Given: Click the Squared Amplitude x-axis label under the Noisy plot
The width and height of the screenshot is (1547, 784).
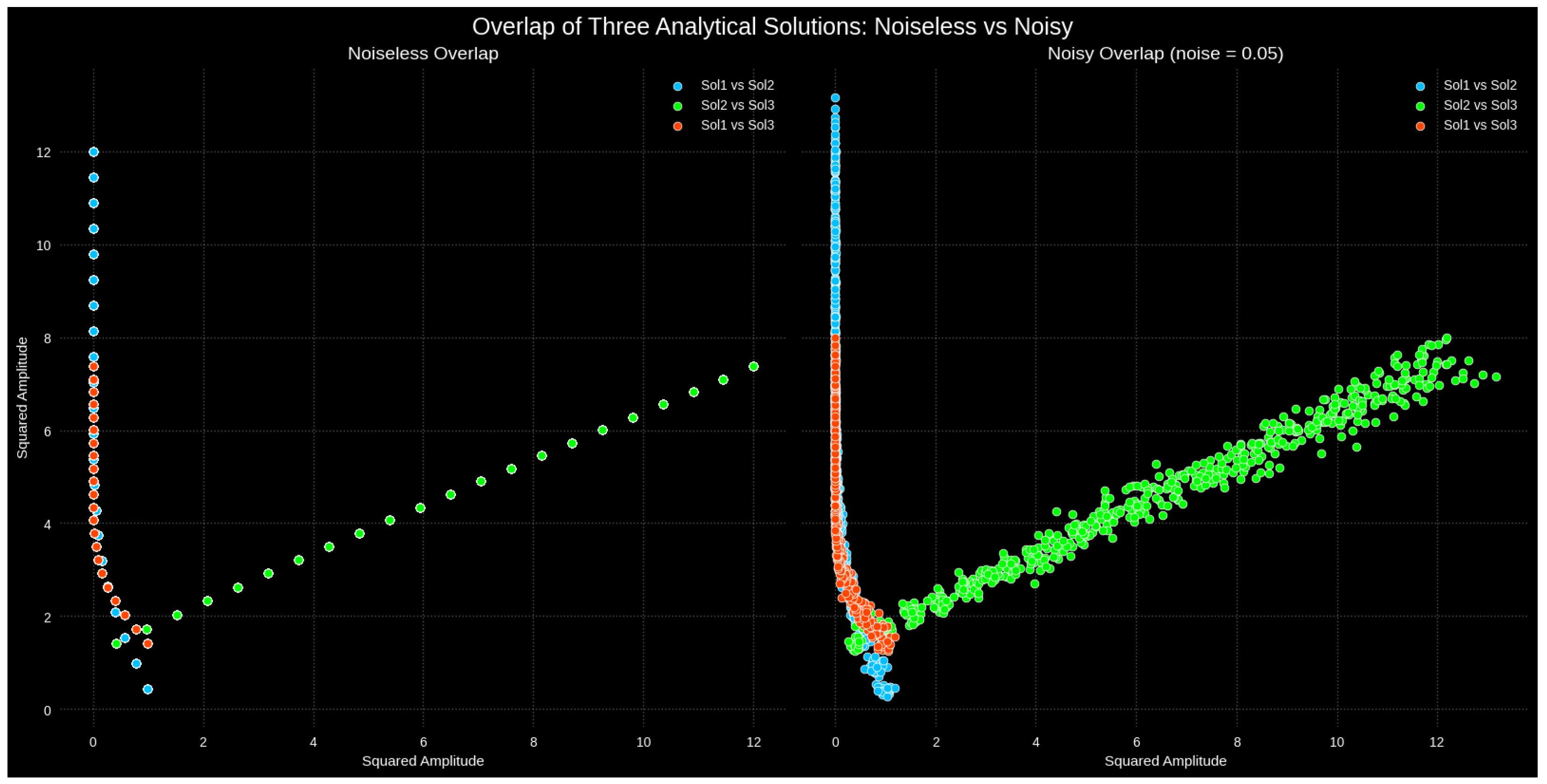Looking at the screenshot, I should (x=1165, y=761).
